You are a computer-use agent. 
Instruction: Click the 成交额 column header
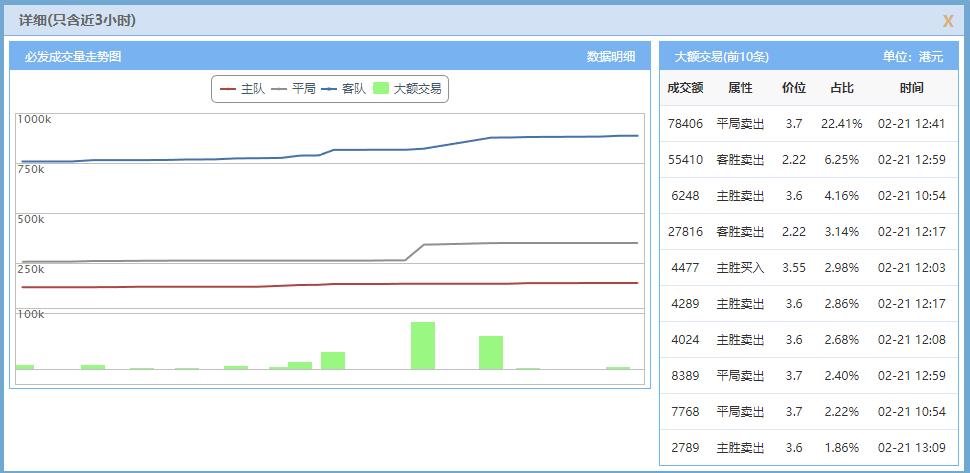coord(685,88)
